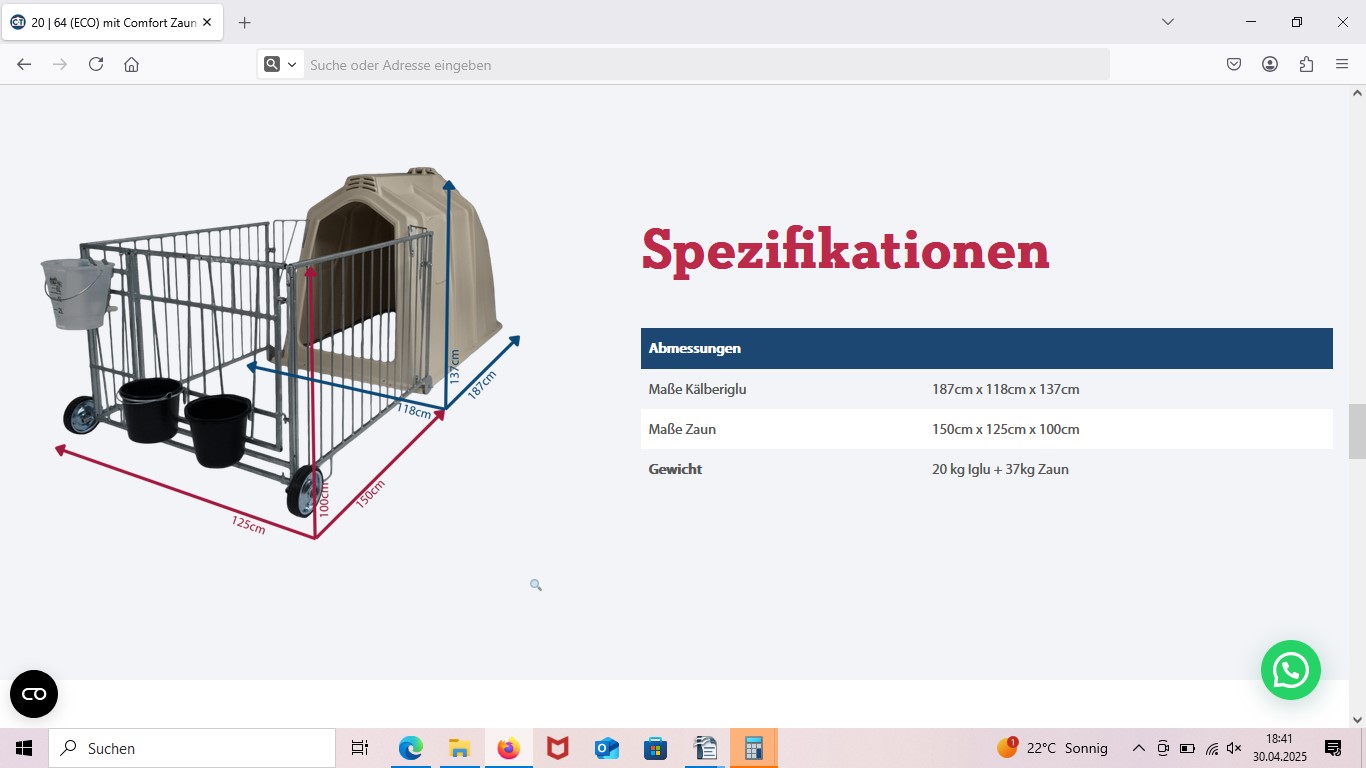Screen dimensions: 1366x768
Task: Open Firefox hamburger application menu
Action: pos(1342,64)
